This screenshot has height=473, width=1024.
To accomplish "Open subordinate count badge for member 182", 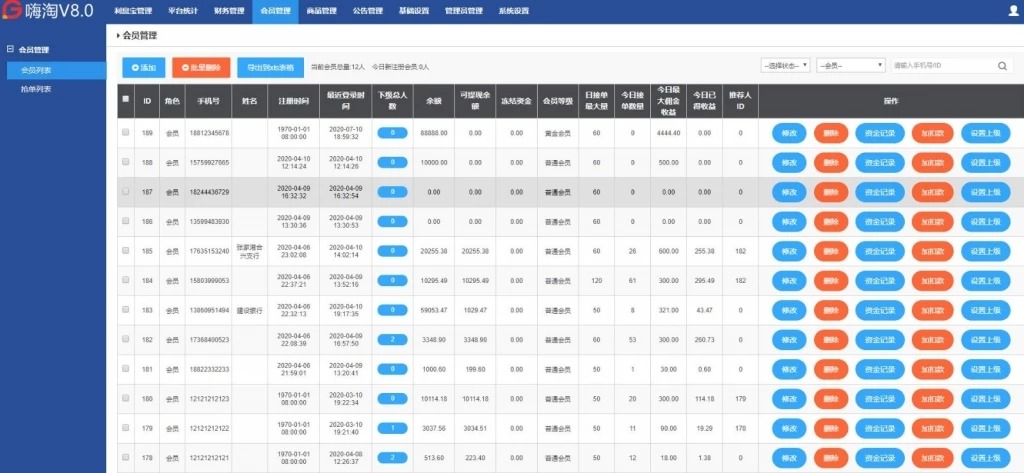I will [x=392, y=340].
